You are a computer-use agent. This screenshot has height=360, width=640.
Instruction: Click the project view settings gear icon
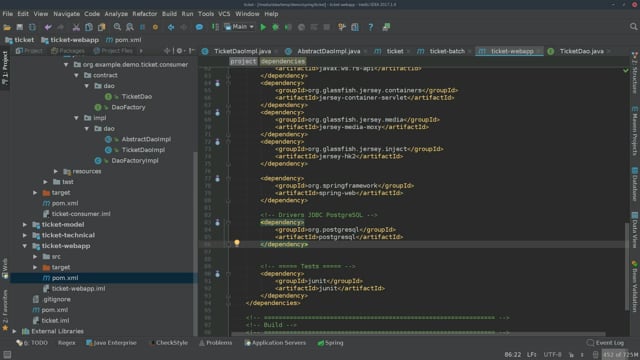click(x=179, y=51)
